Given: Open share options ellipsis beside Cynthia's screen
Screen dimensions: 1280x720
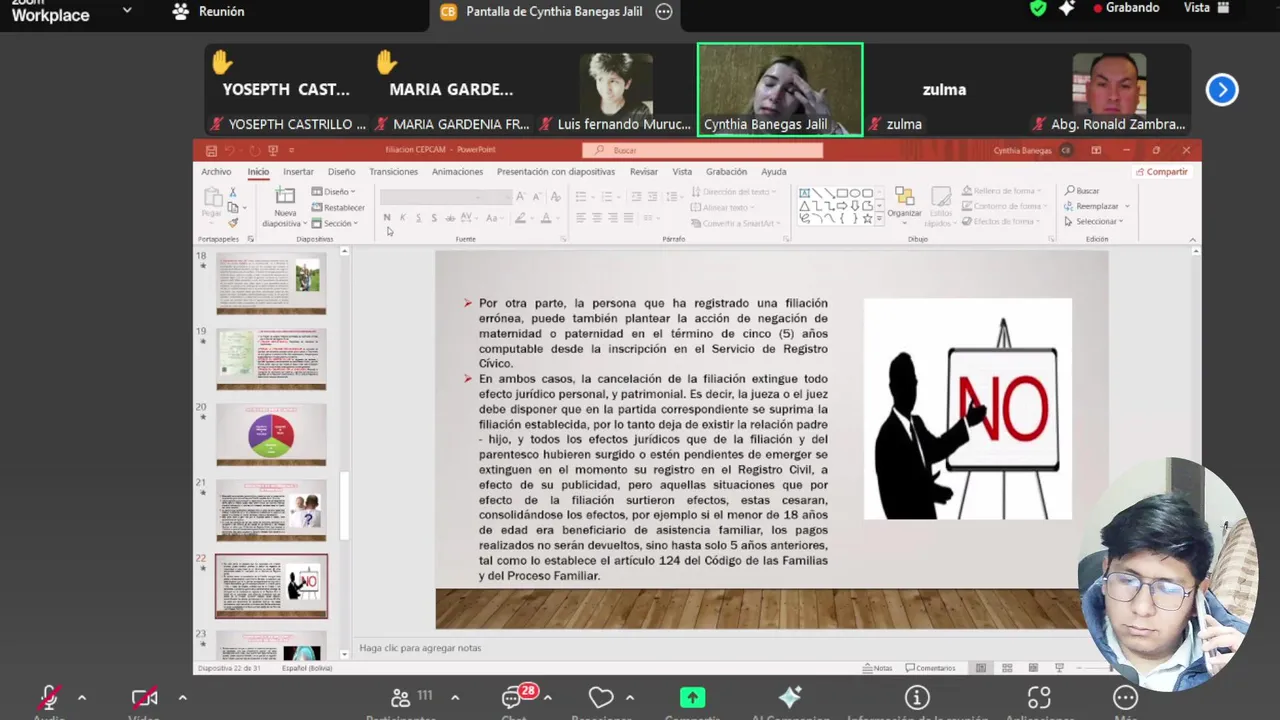Looking at the screenshot, I should click(x=664, y=12).
